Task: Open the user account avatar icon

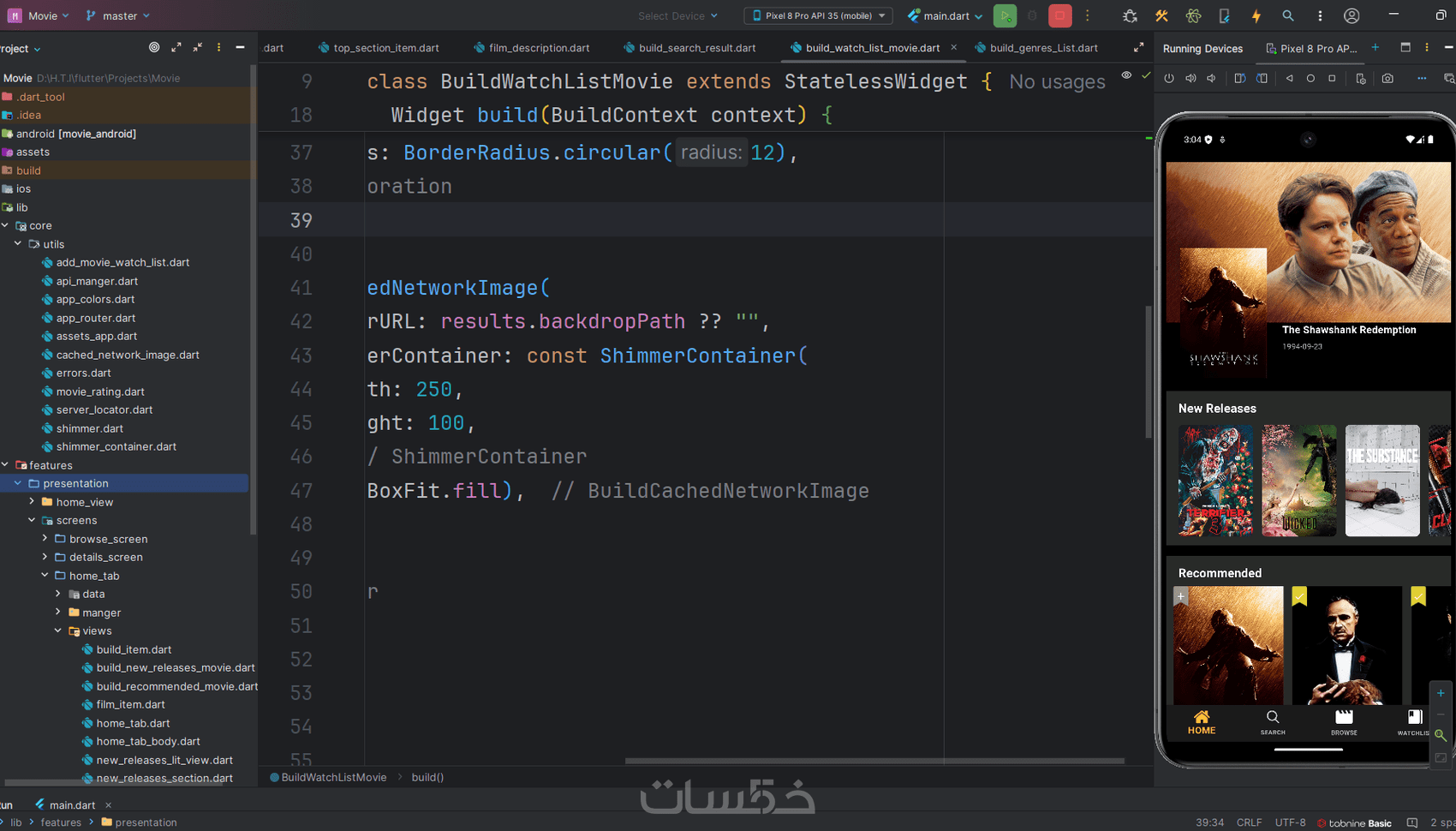Action: 1352,15
